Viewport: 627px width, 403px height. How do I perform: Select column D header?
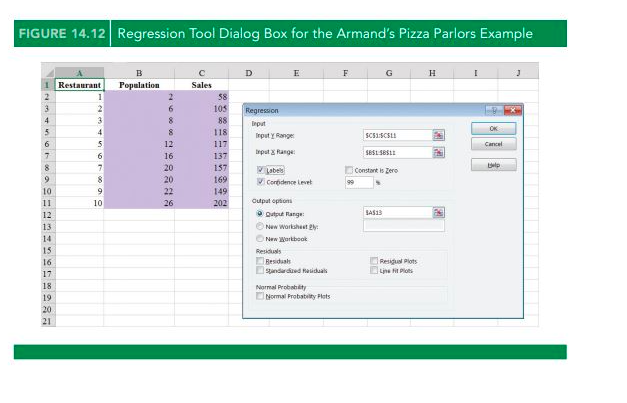pyautogui.click(x=249, y=73)
